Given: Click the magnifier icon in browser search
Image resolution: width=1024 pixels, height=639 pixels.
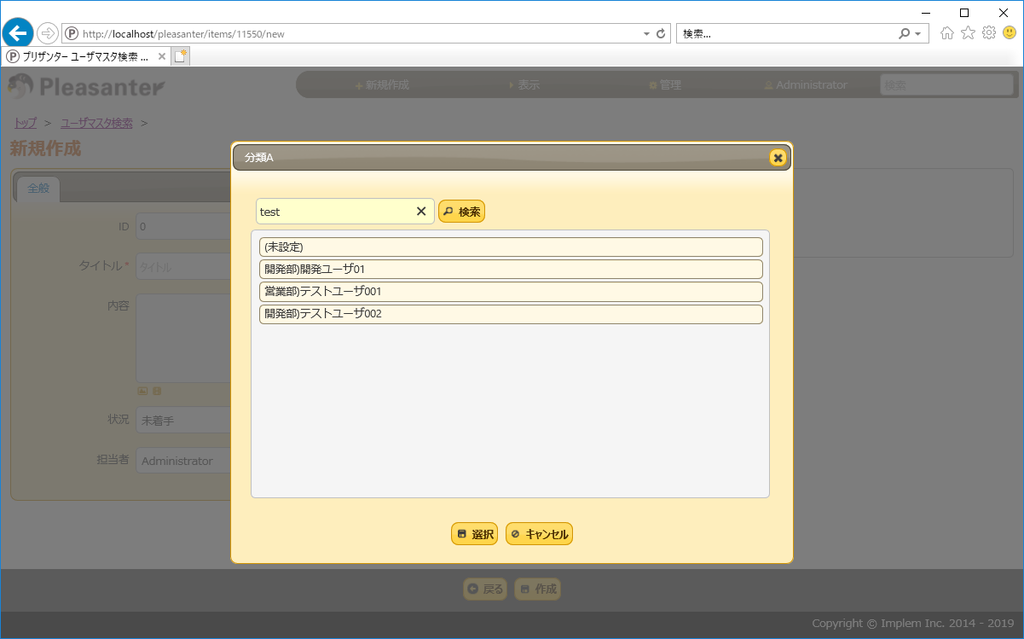Looking at the screenshot, I should pyautogui.click(x=904, y=33).
